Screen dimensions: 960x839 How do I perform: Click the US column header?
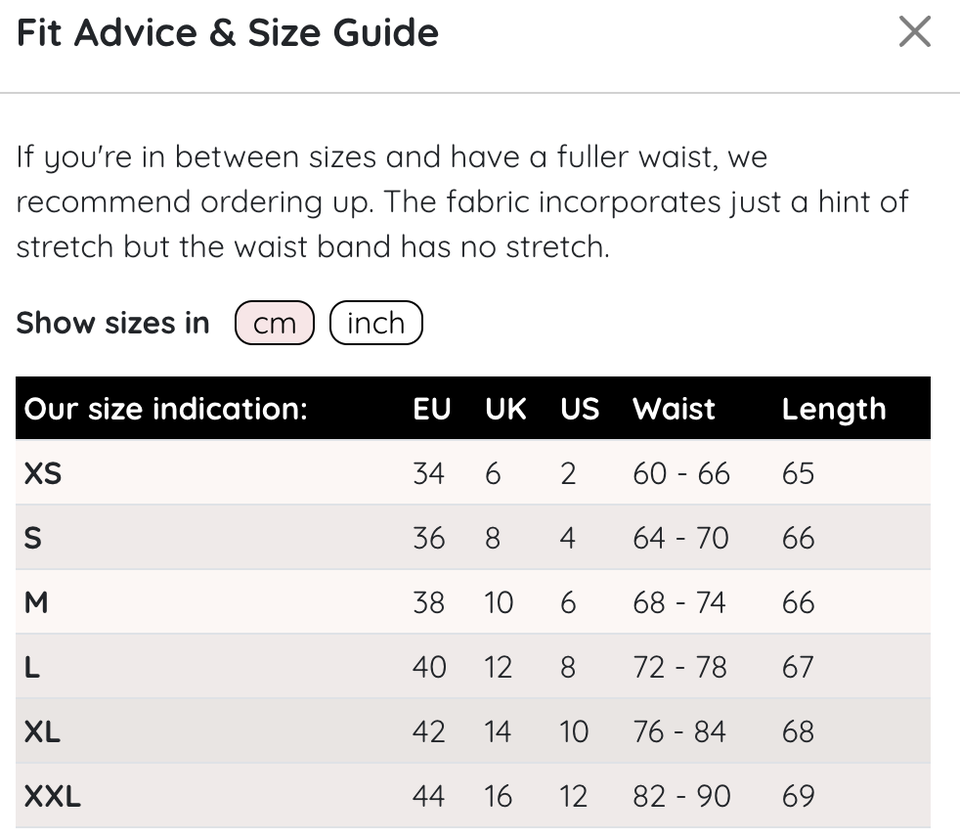click(580, 409)
